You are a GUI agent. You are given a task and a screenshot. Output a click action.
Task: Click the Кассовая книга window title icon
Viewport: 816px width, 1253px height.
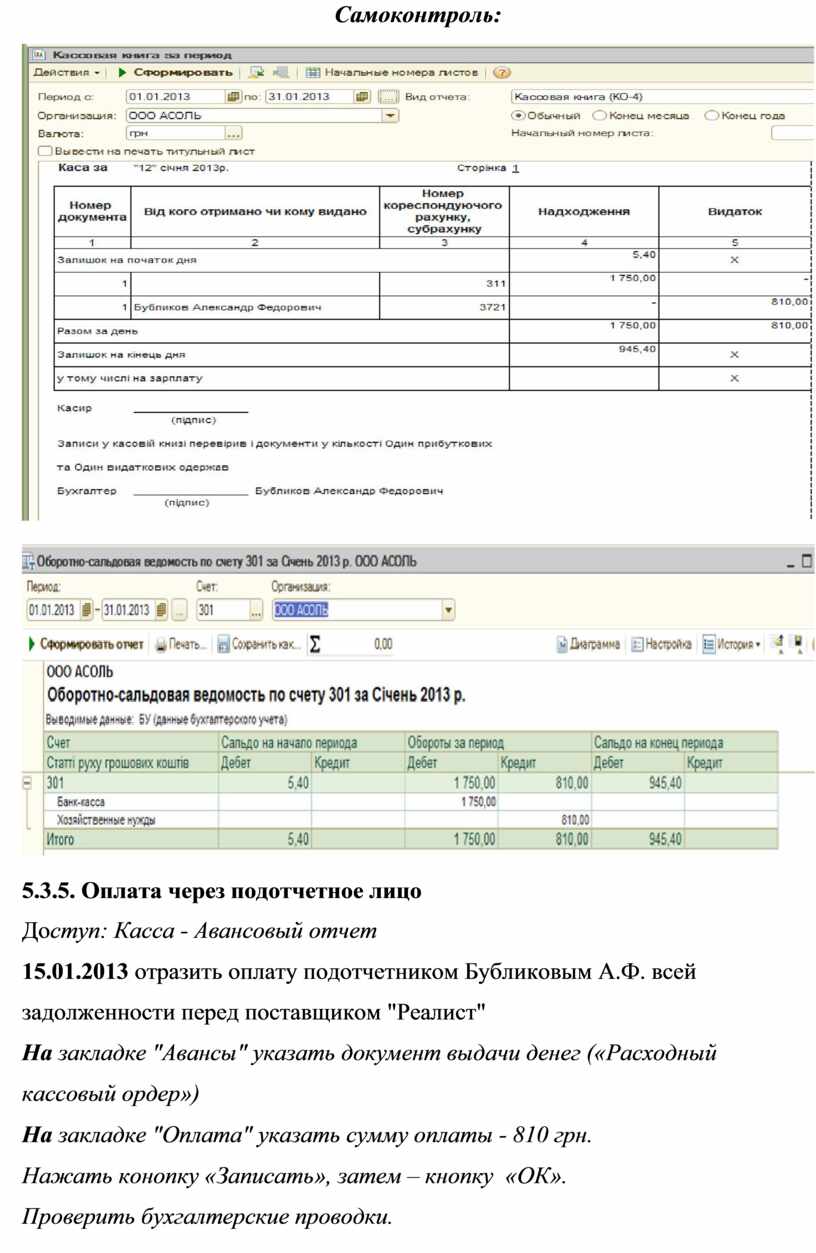coord(39,55)
